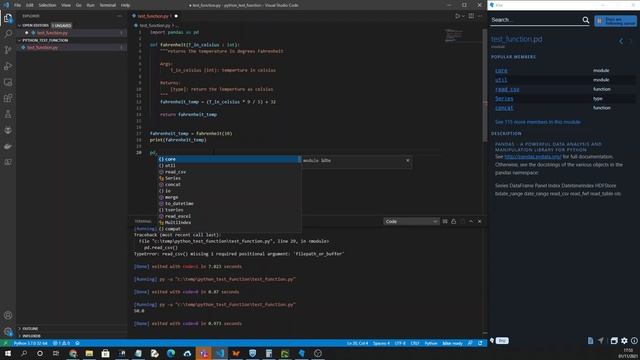This screenshot has width=640, height=360.
Task: Open the Terminal menu
Action: point(108,5)
